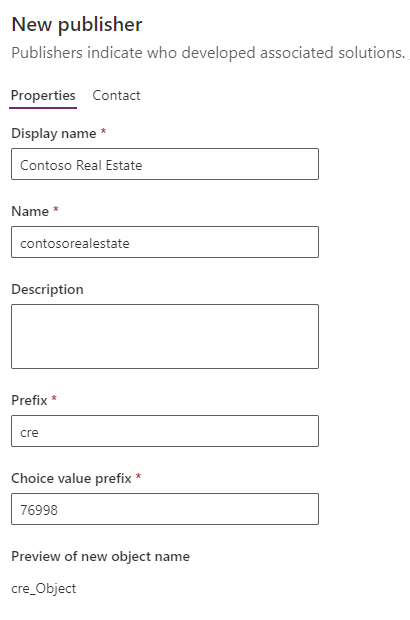Click the Name field label
Viewport: 410px width, 620px height.
pyautogui.click(x=30, y=211)
